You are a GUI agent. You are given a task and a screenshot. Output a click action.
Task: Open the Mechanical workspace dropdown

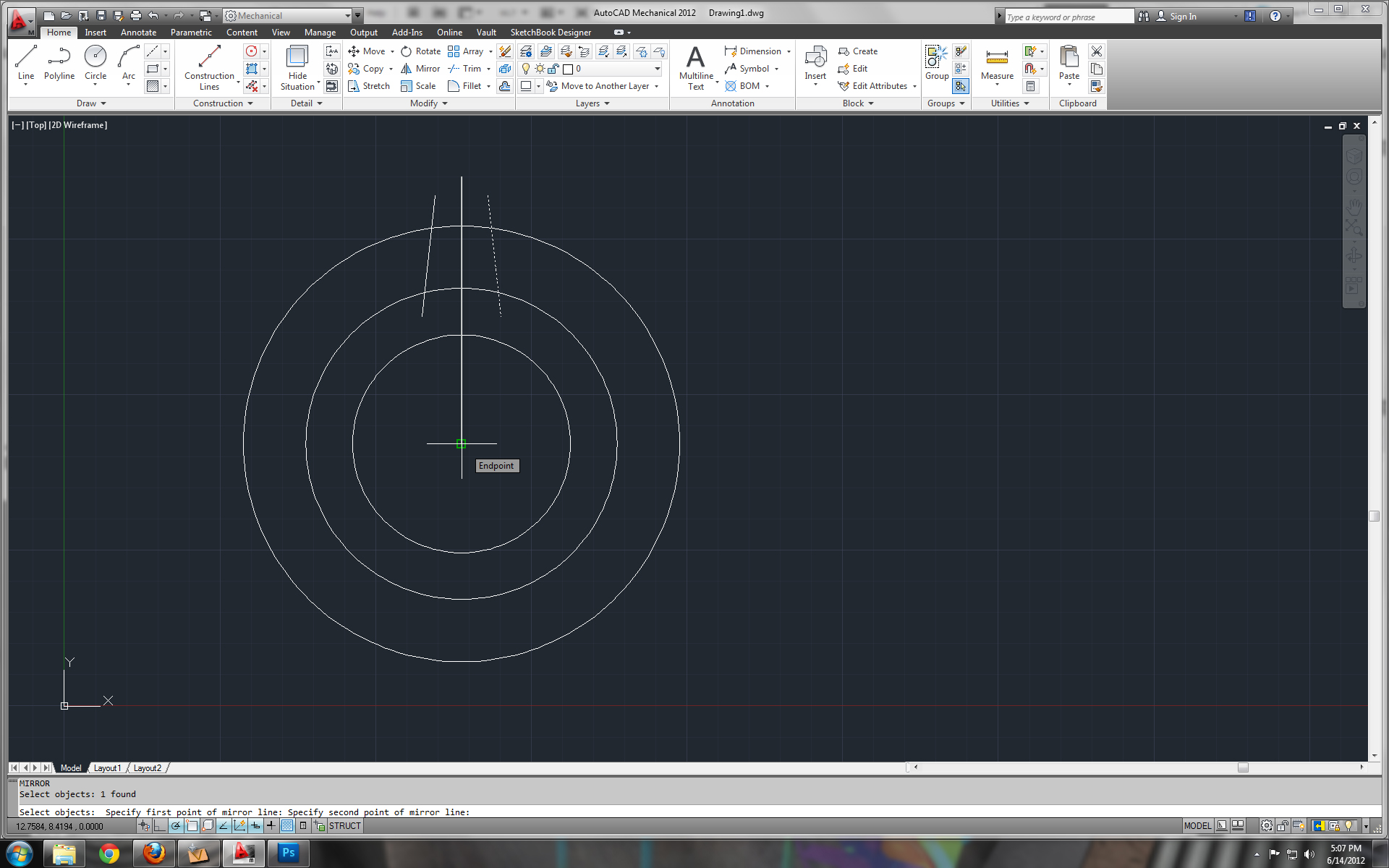pyautogui.click(x=286, y=16)
